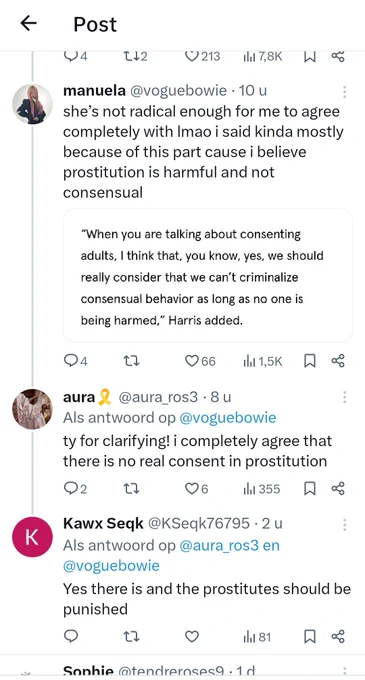Open more options for aura's reply
Image resolution: width=365 pixels, height=680 pixels.
tap(344, 397)
